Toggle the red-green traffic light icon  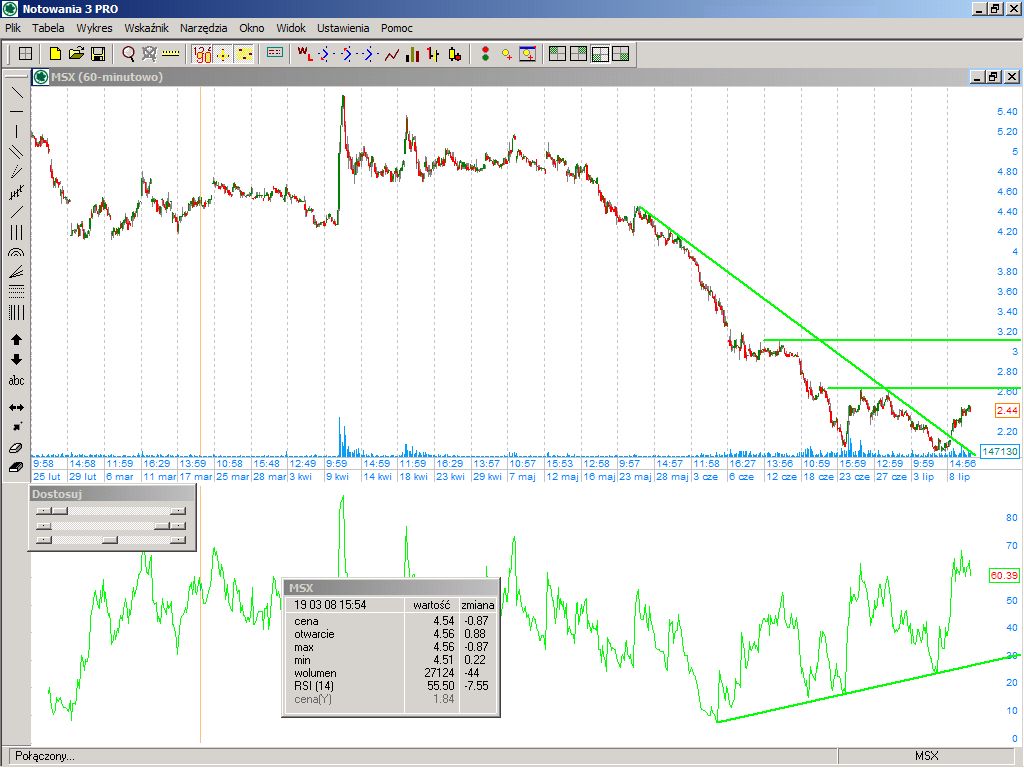pyautogui.click(x=485, y=54)
